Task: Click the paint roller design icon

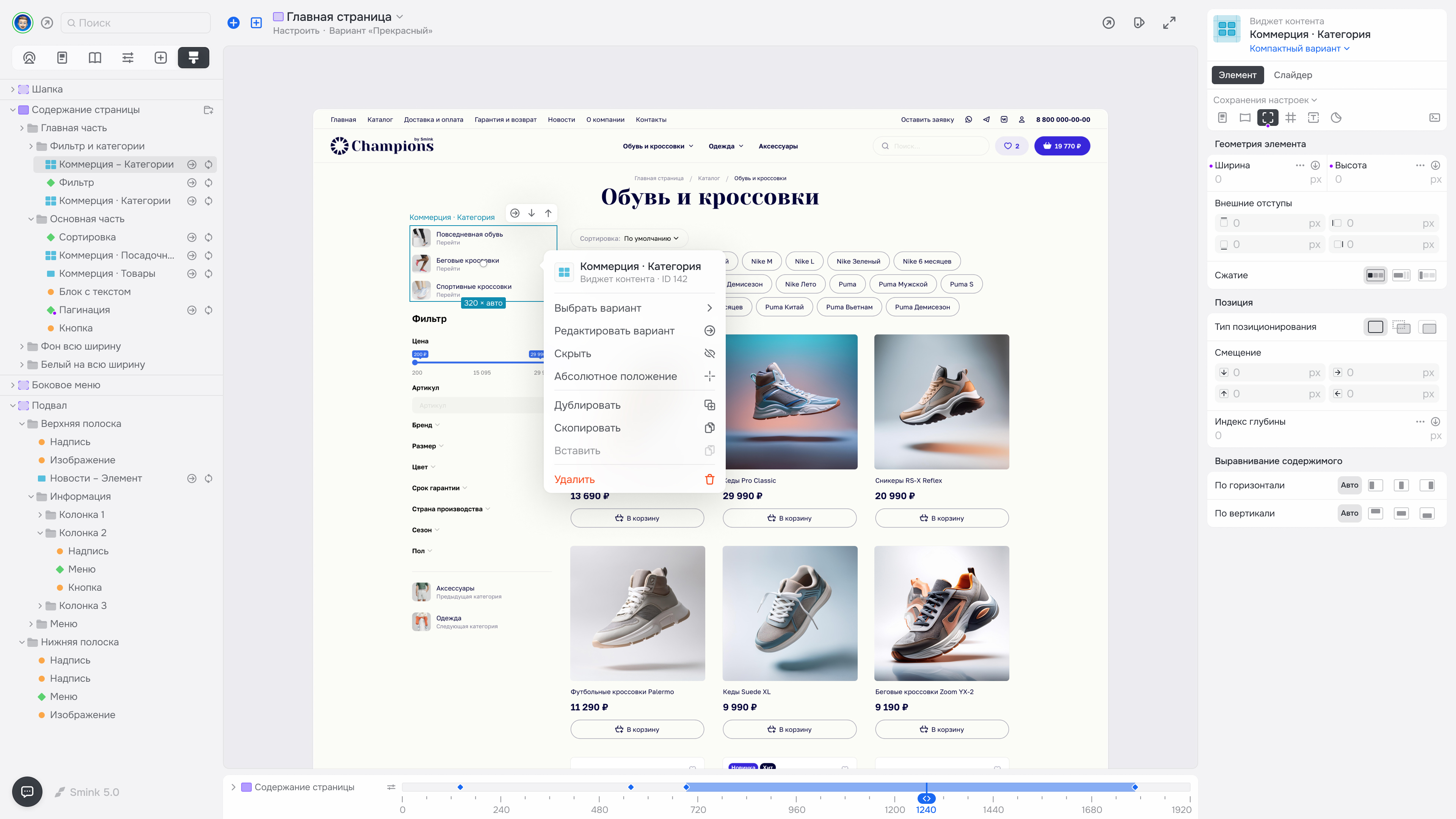Action: 193,58
